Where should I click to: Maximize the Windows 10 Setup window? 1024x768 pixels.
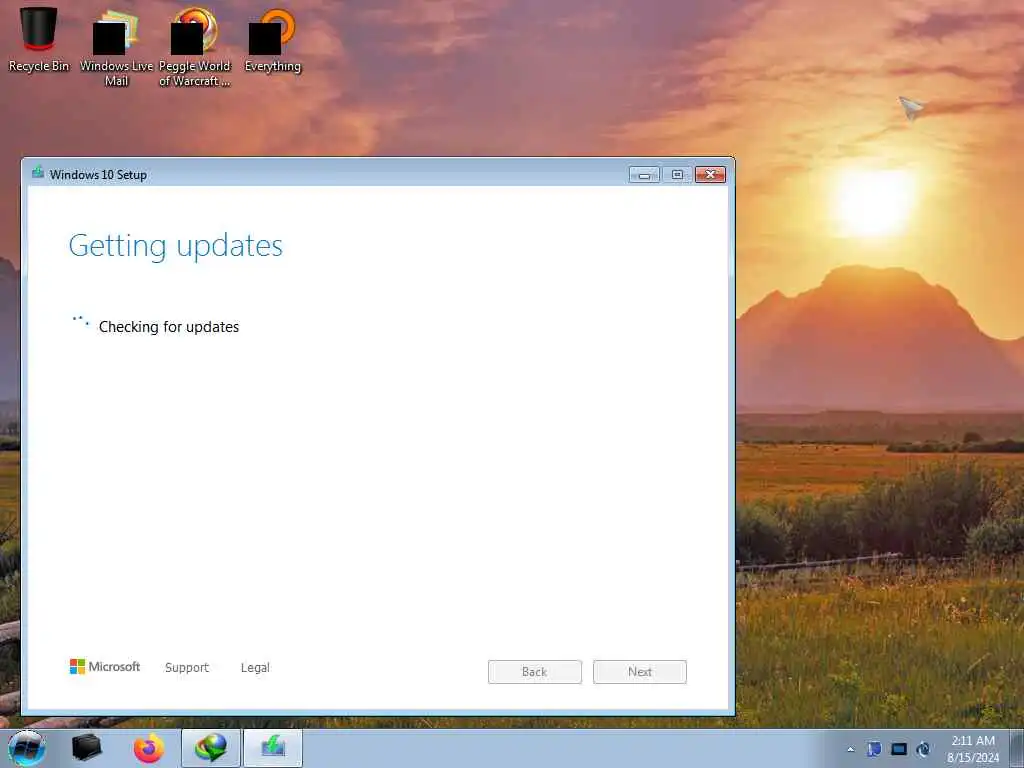click(677, 174)
